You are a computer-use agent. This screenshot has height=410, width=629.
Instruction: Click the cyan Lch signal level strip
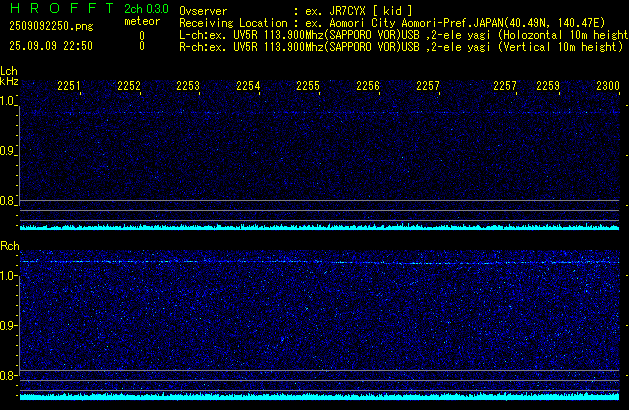[319, 227]
